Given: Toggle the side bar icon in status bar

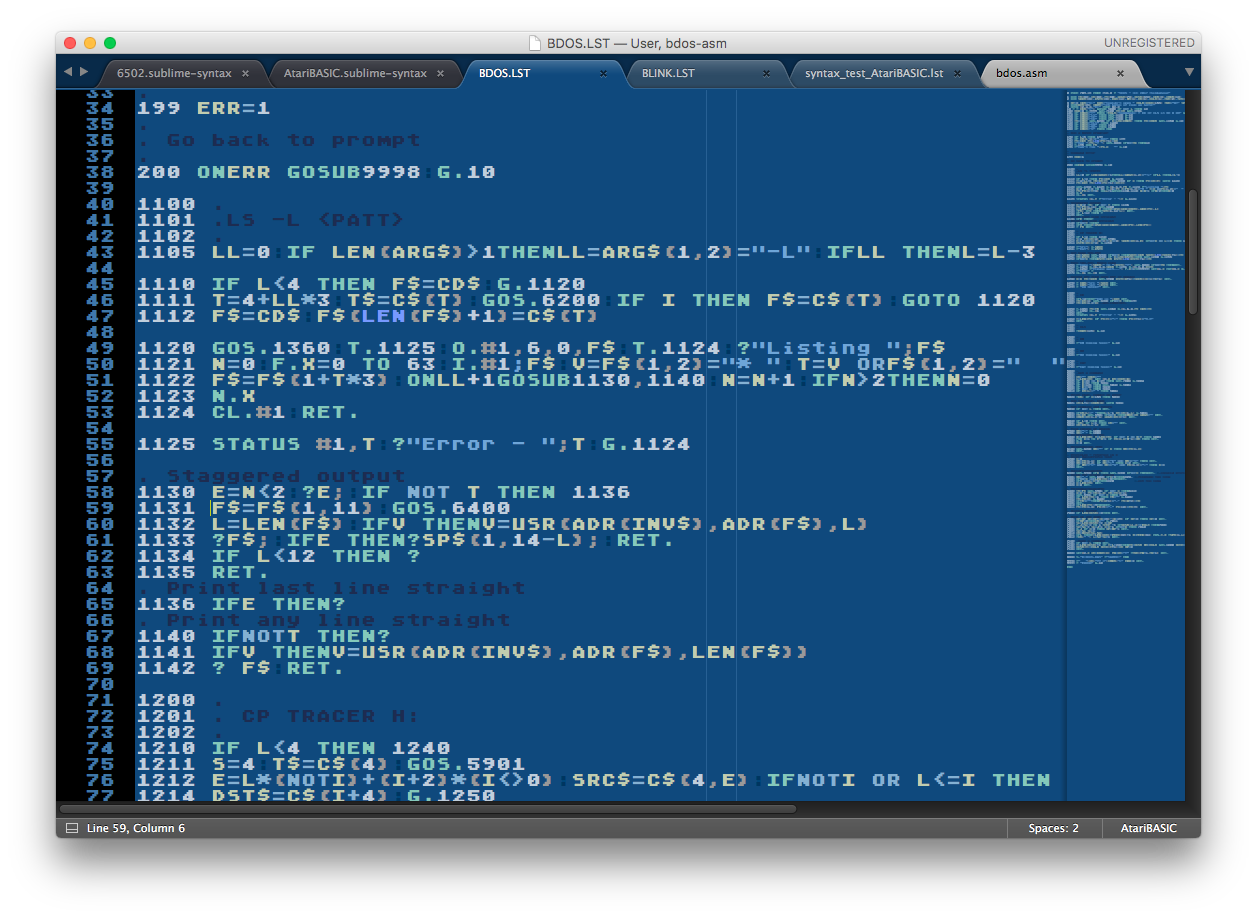Looking at the screenshot, I should [71, 828].
